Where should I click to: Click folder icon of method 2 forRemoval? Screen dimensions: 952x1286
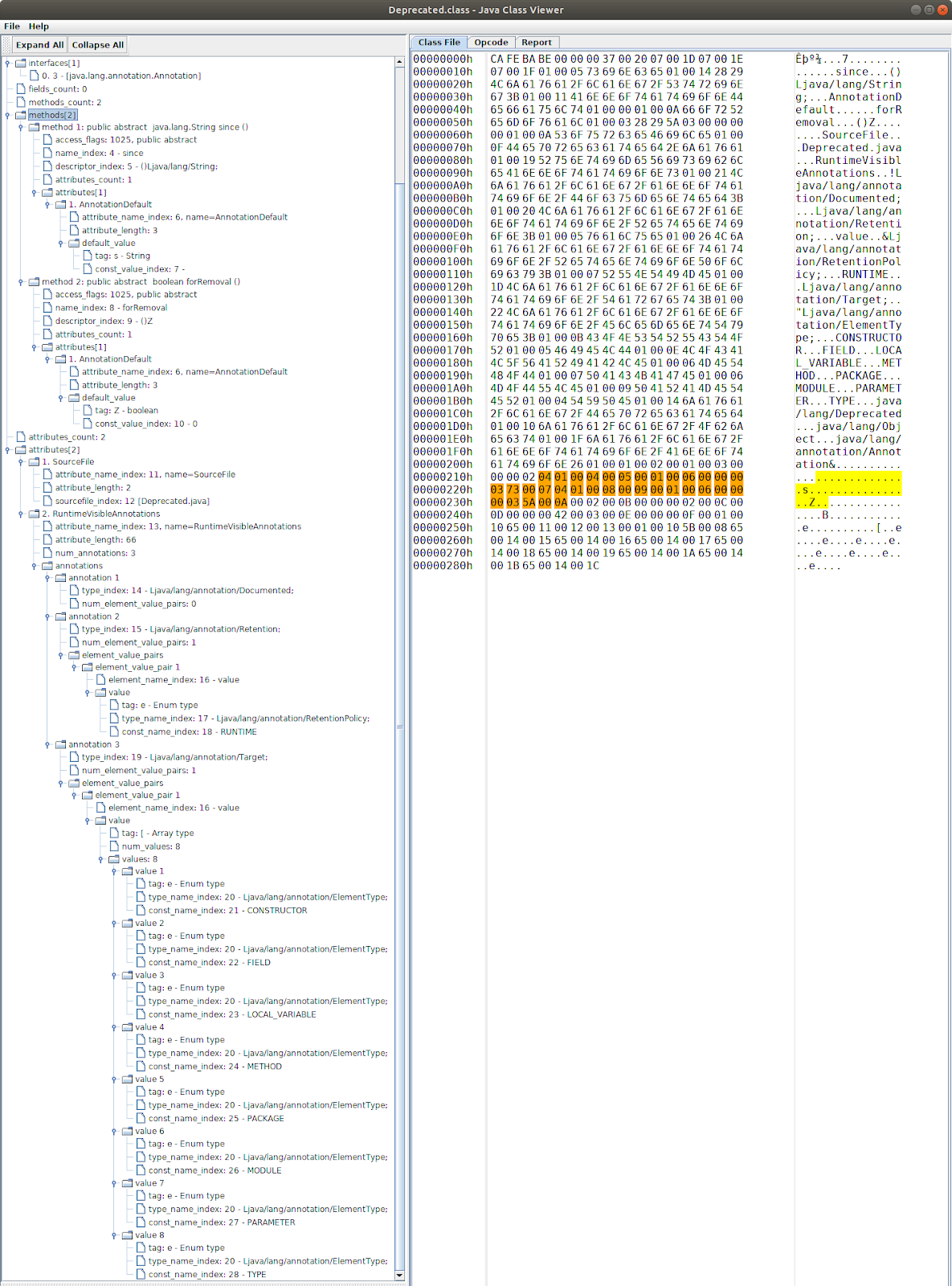coord(35,281)
